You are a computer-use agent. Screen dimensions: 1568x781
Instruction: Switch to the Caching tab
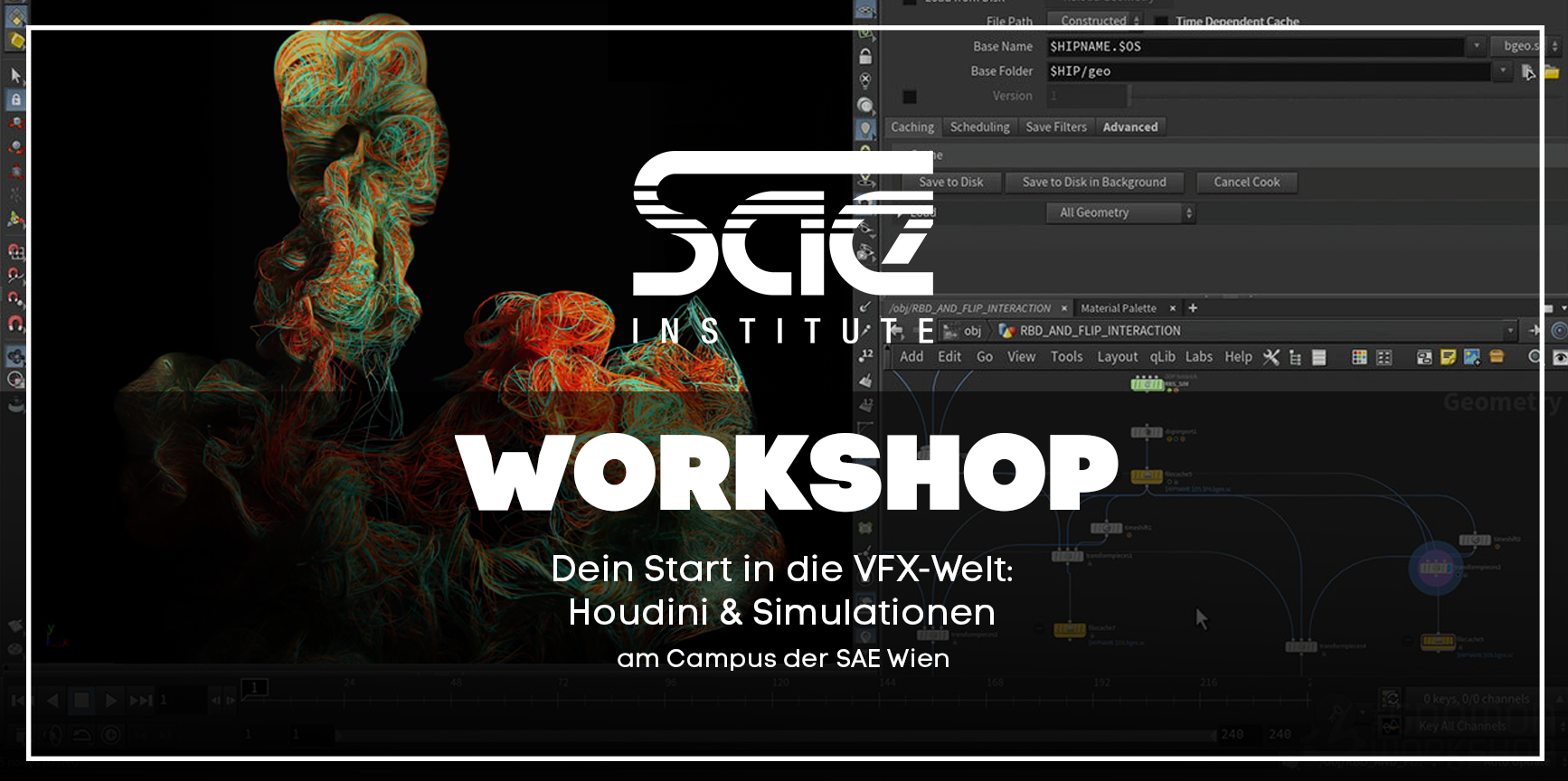pyautogui.click(x=912, y=127)
